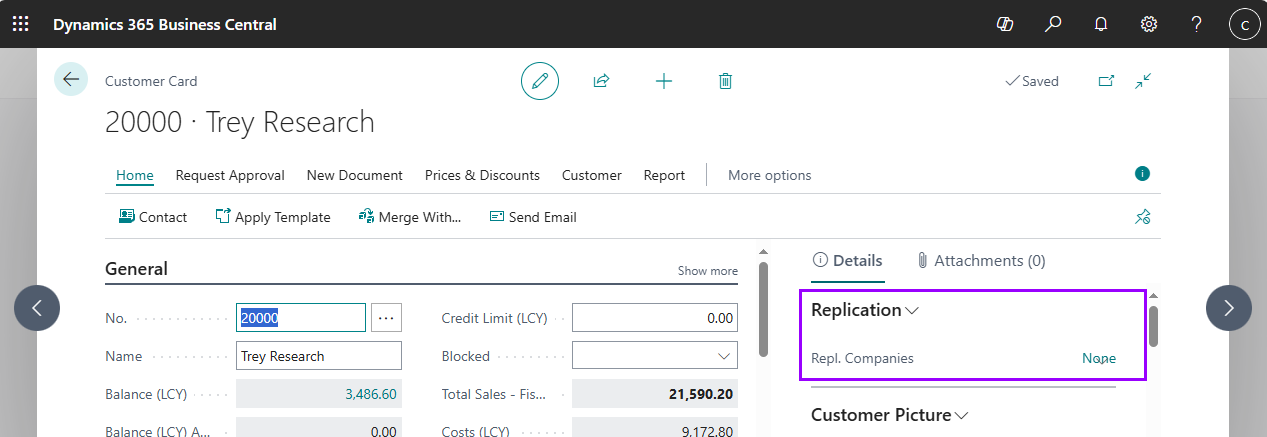
Task: Click the share icon
Action: (x=601, y=81)
